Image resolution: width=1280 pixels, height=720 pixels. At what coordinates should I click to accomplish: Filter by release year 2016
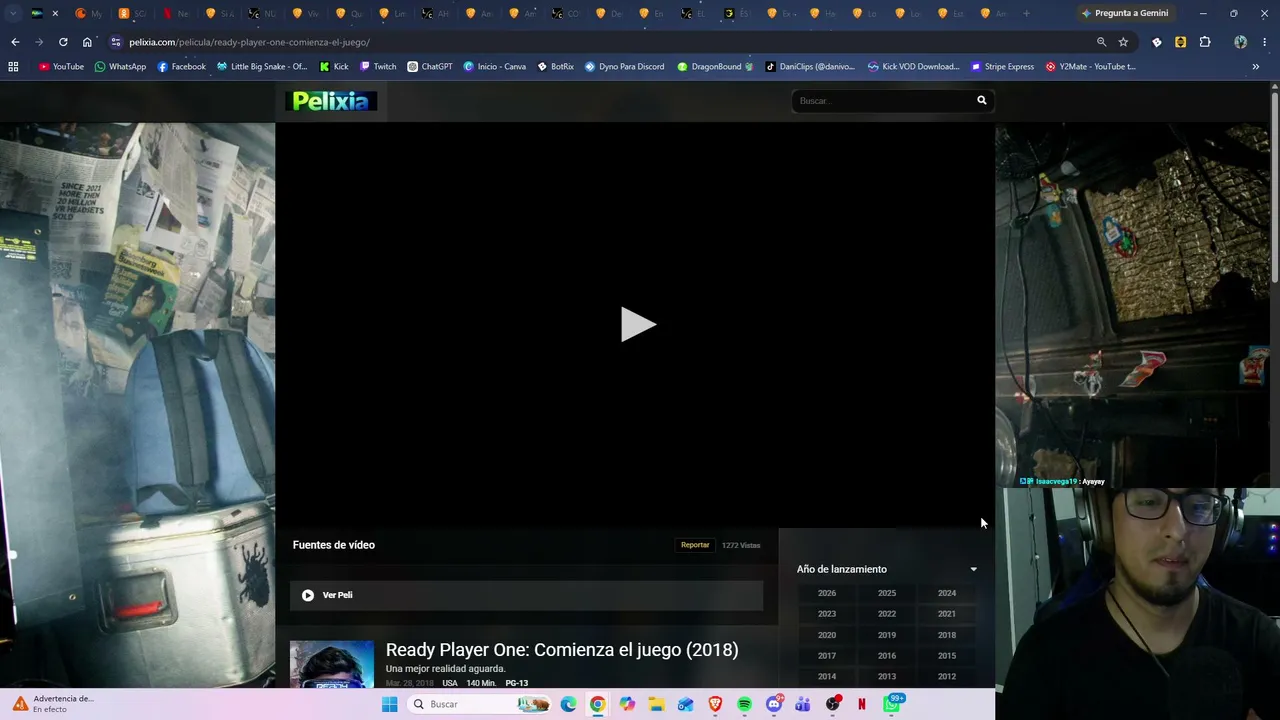887,656
